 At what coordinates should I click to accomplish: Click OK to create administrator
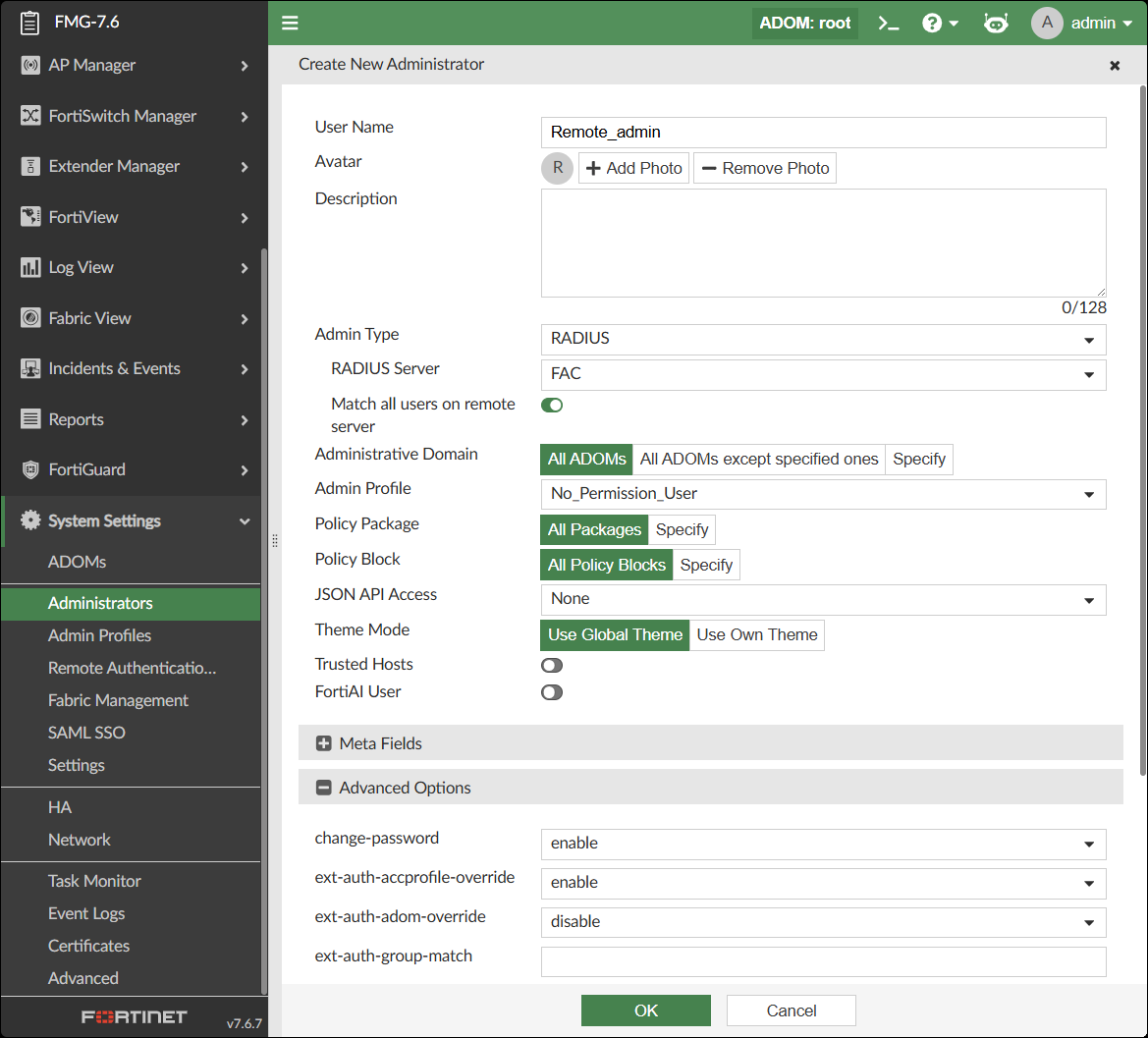(646, 1011)
